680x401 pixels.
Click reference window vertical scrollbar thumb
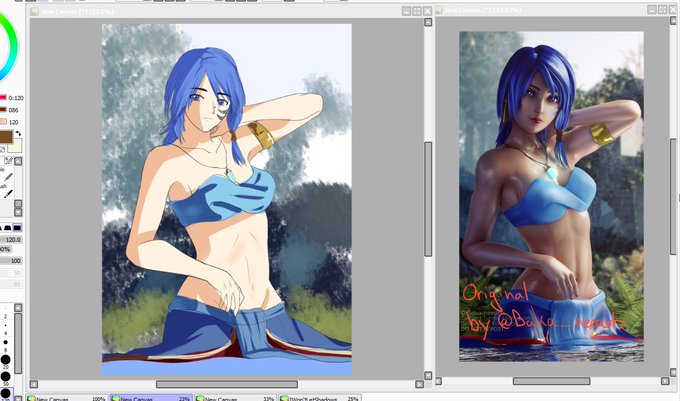(673, 197)
